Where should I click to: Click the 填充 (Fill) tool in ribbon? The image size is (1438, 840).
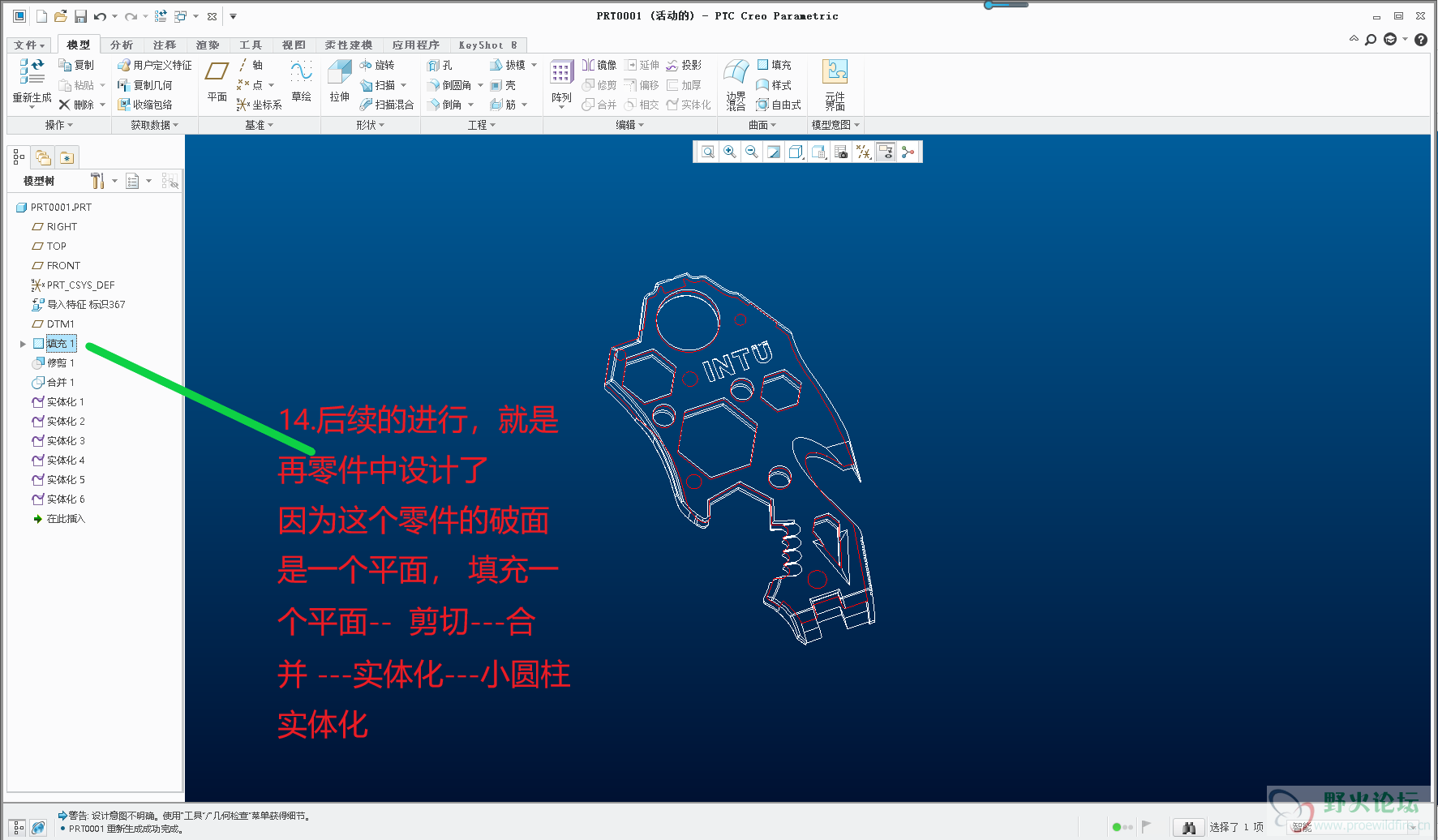774,65
